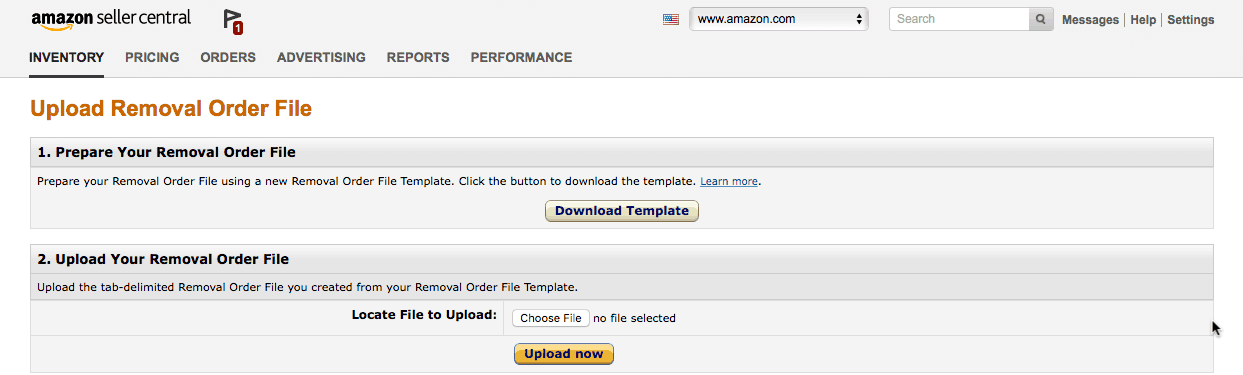Screen dimensions: 1243x375
Task: Open the flag notifications icon
Action: point(233,21)
